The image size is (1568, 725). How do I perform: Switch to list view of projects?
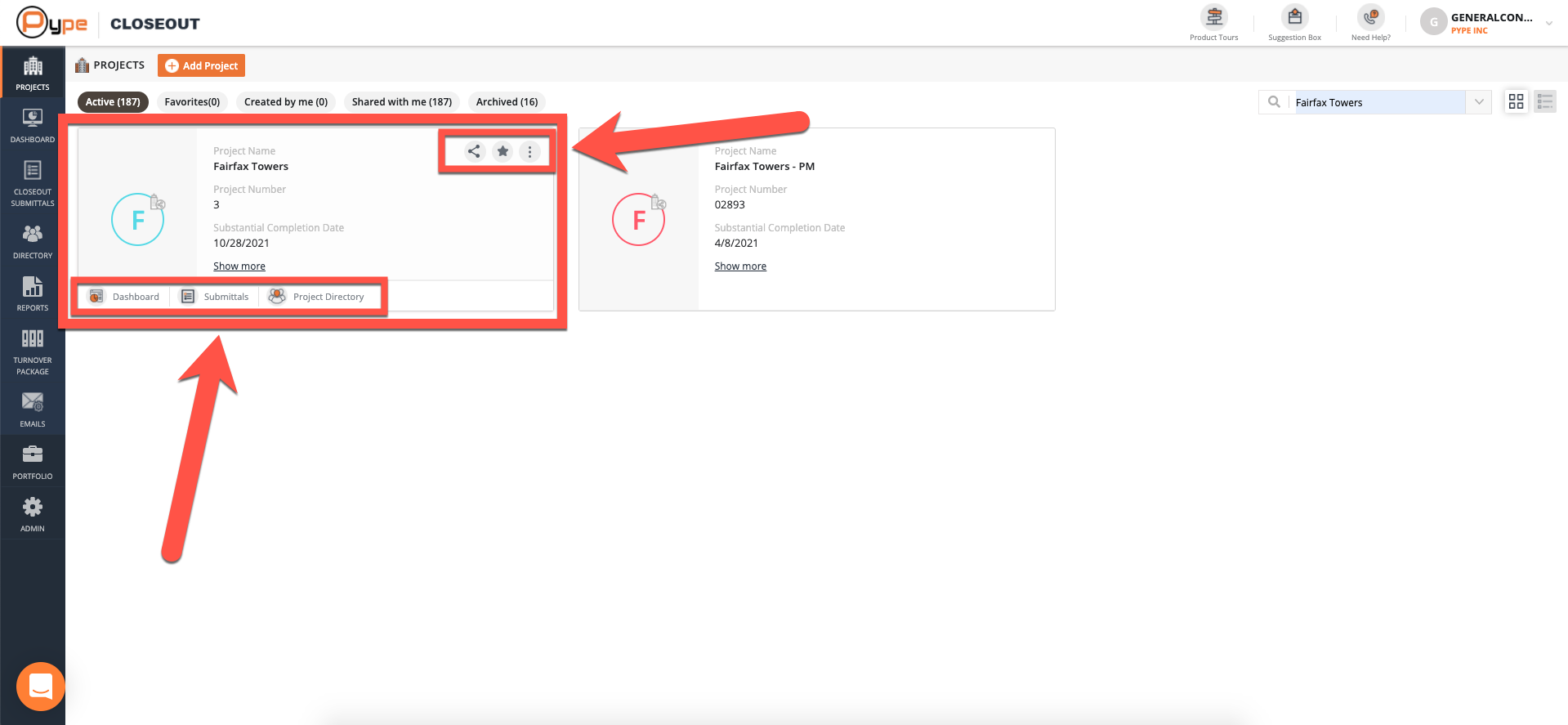1545,101
